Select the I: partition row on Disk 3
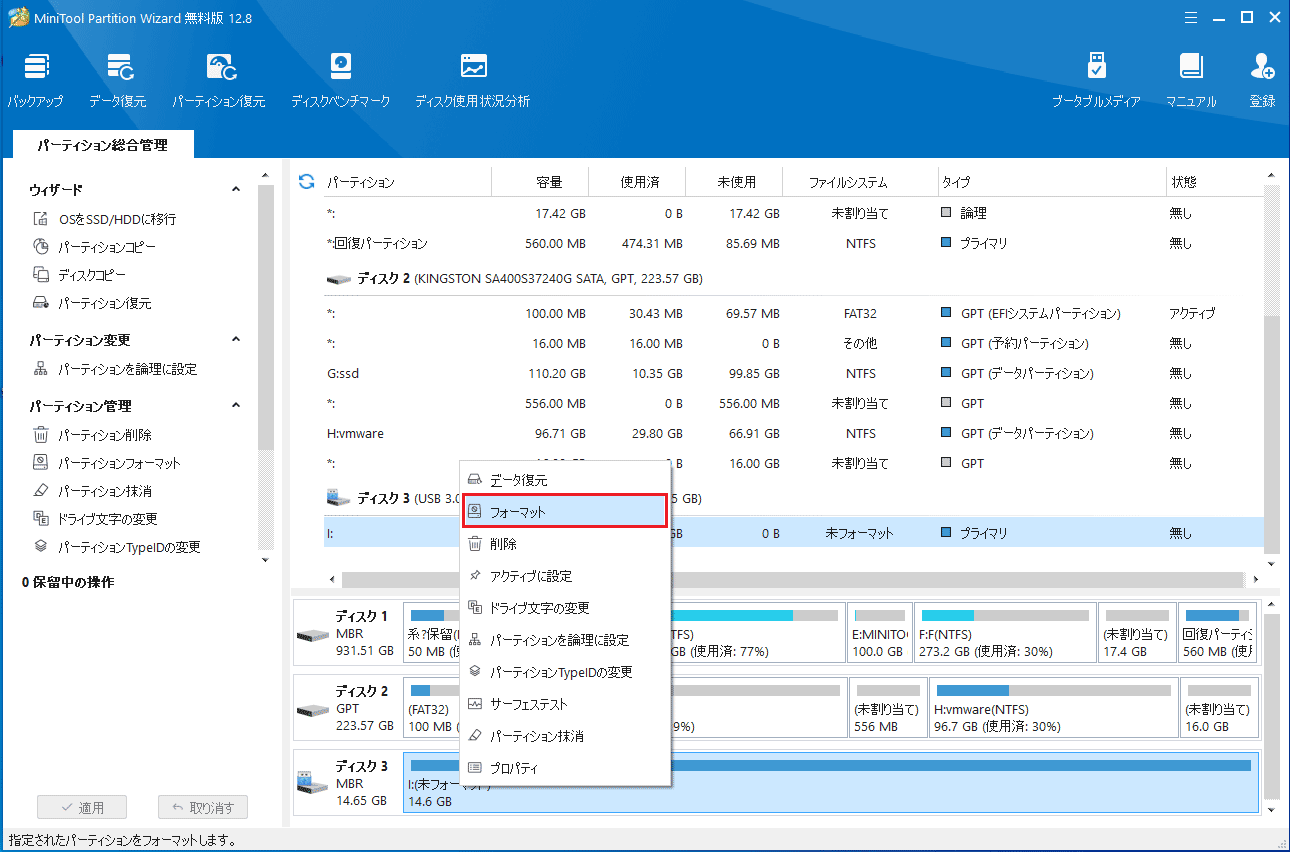This screenshot has height=852, width=1290. [795, 533]
